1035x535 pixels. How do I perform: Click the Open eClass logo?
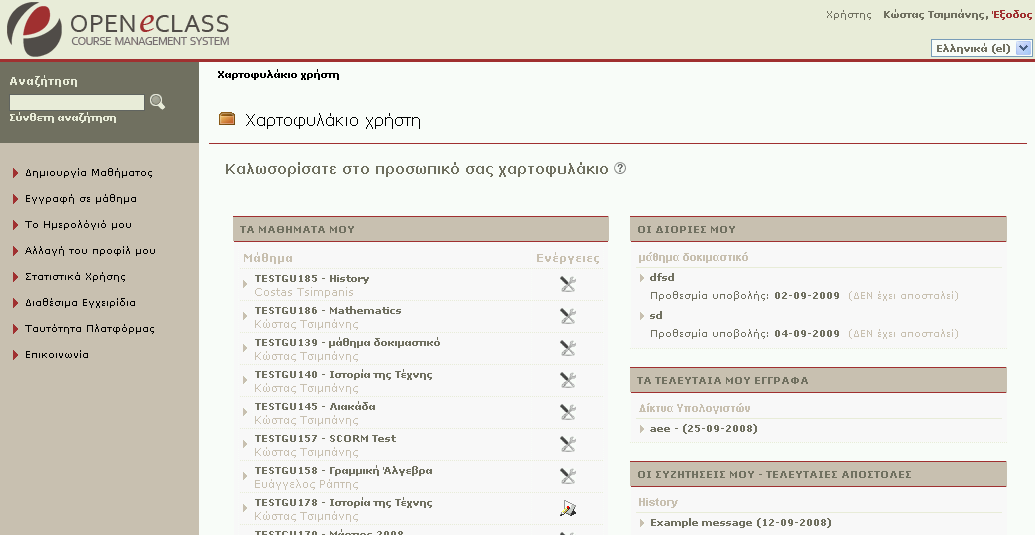117,29
